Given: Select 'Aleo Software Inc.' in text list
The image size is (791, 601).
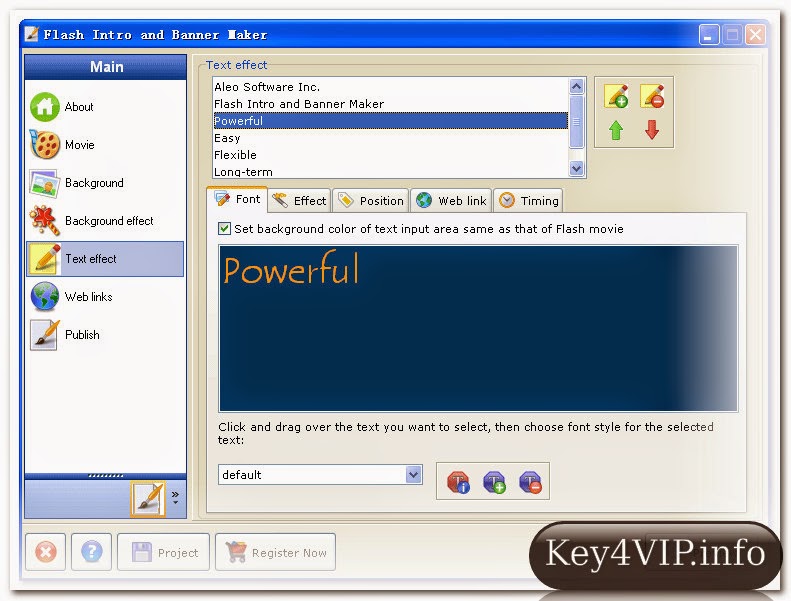Looking at the screenshot, I should point(390,87).
